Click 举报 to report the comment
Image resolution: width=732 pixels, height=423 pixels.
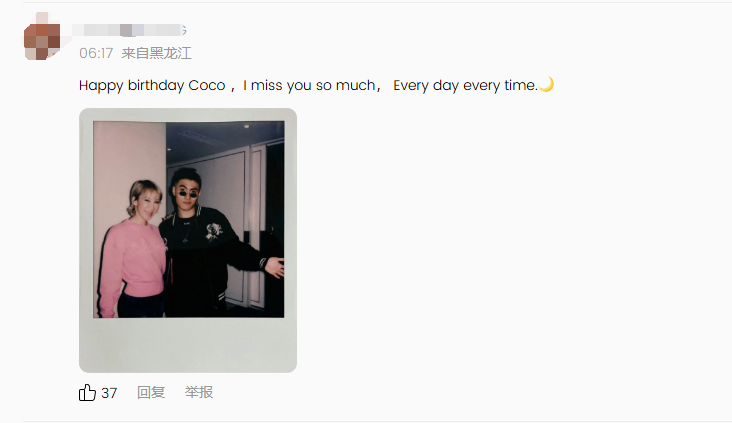coord(199,392)
